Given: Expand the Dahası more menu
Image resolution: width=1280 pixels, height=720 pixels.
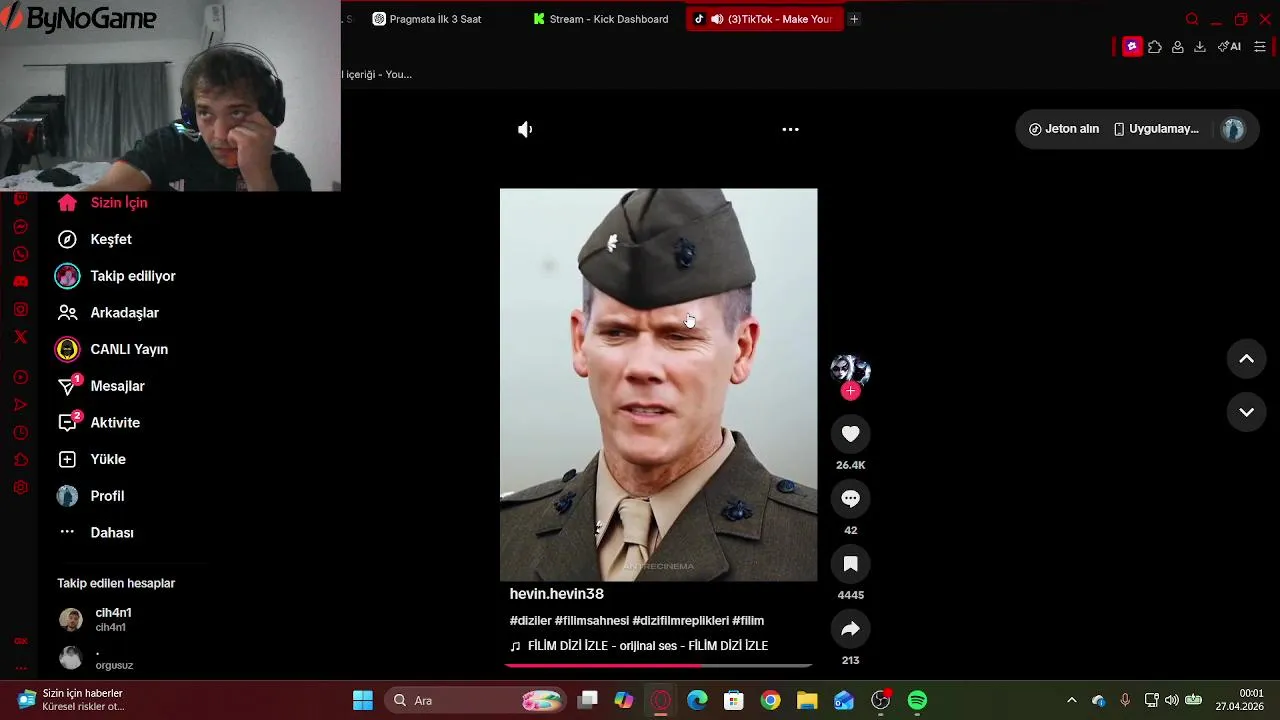Looking at the screenshot, I should (x=95, y=533).
